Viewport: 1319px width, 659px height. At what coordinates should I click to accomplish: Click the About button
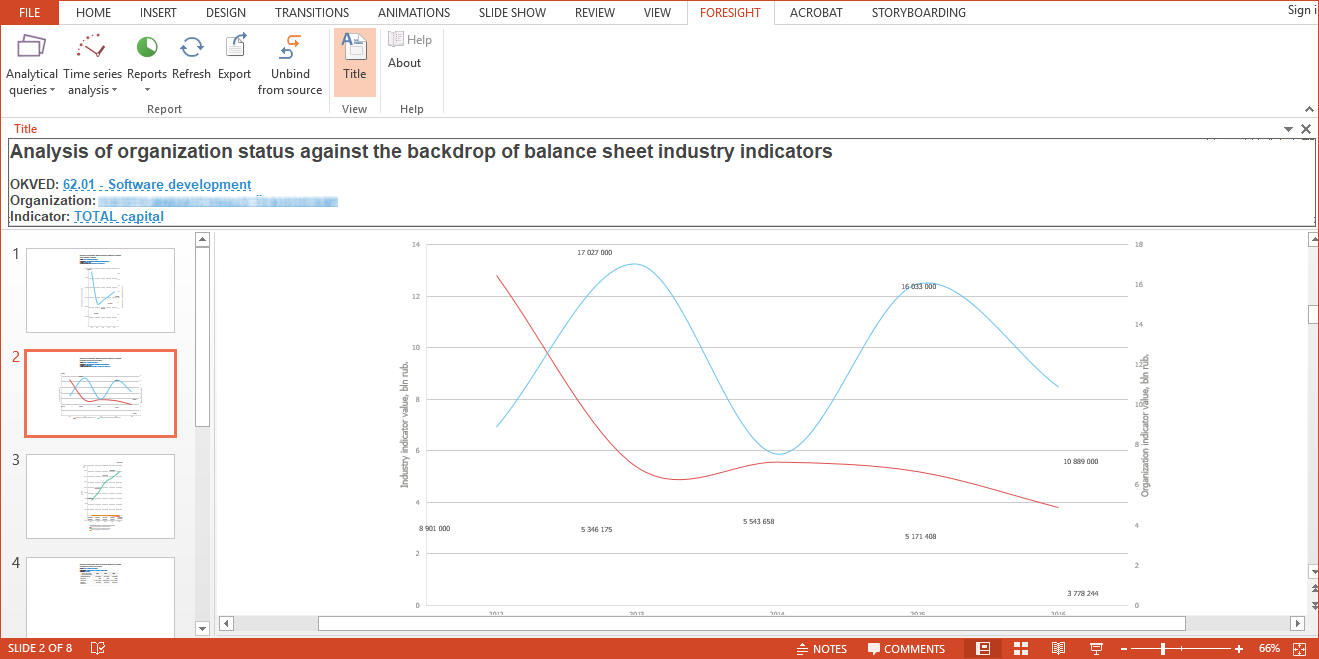pos(404,63)
